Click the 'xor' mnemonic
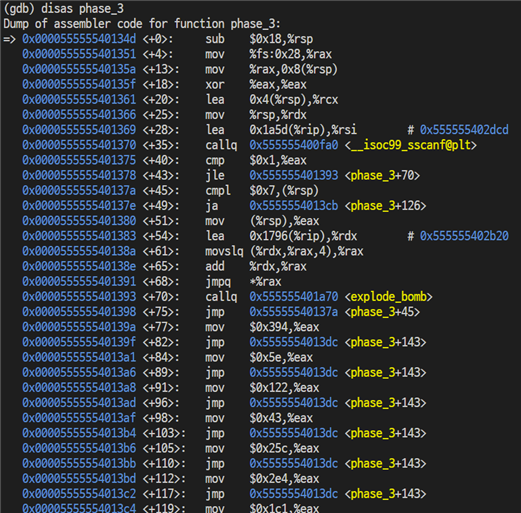Viewport: 521px width, 513px height. (x=215, y=84)
